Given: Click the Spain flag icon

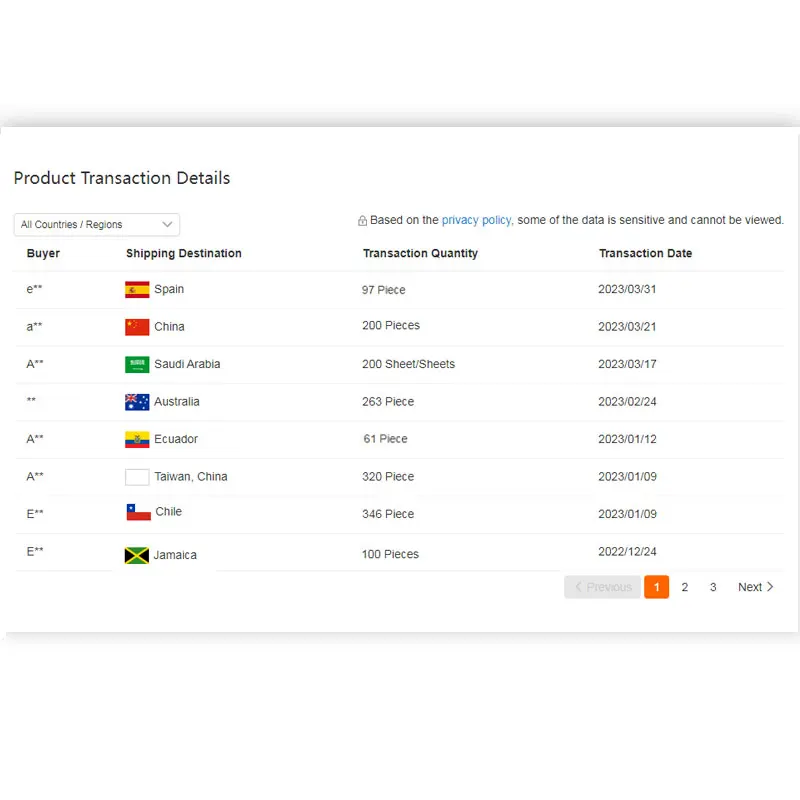Looking at the screenshot, I should (x=137, y=289).
